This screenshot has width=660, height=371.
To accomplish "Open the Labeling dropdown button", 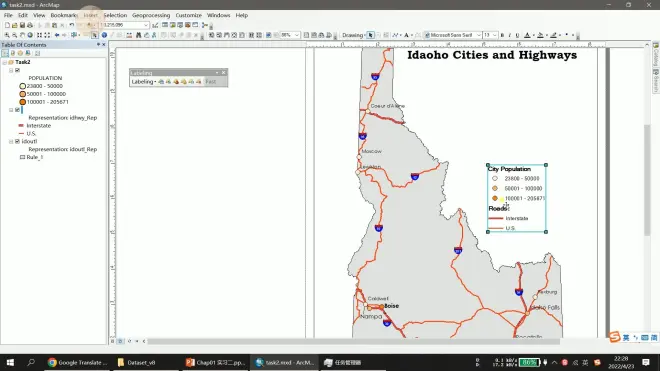I will (144, 82).
